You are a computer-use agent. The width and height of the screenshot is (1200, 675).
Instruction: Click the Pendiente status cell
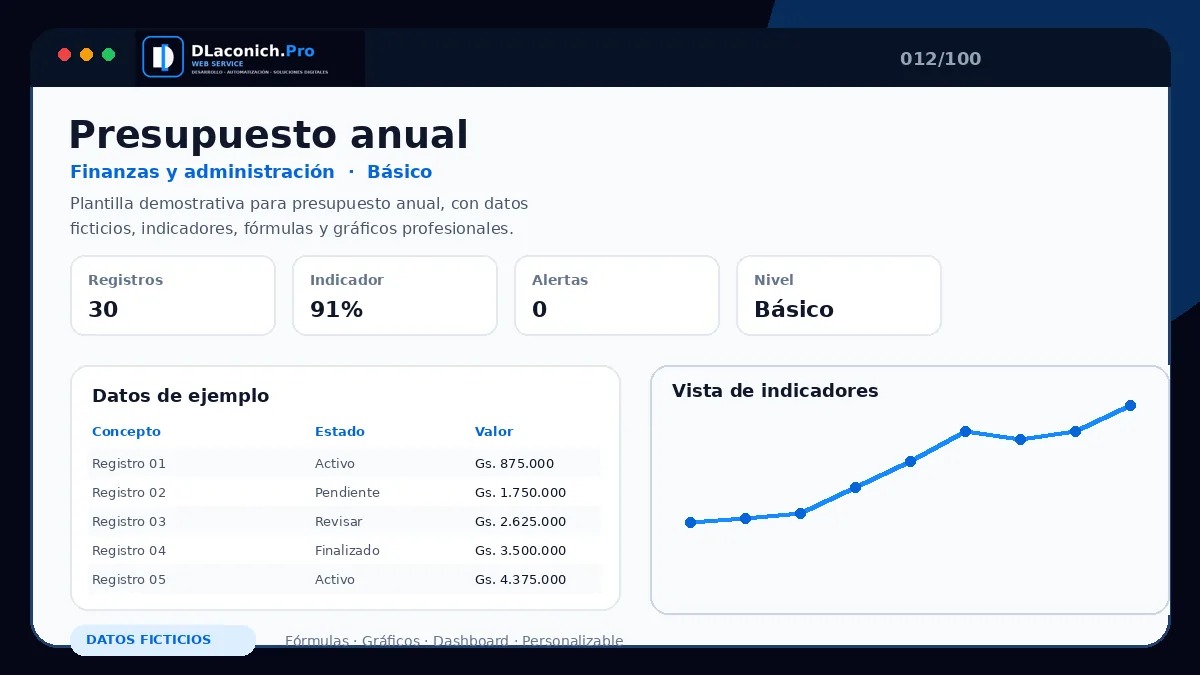(347, 493)
